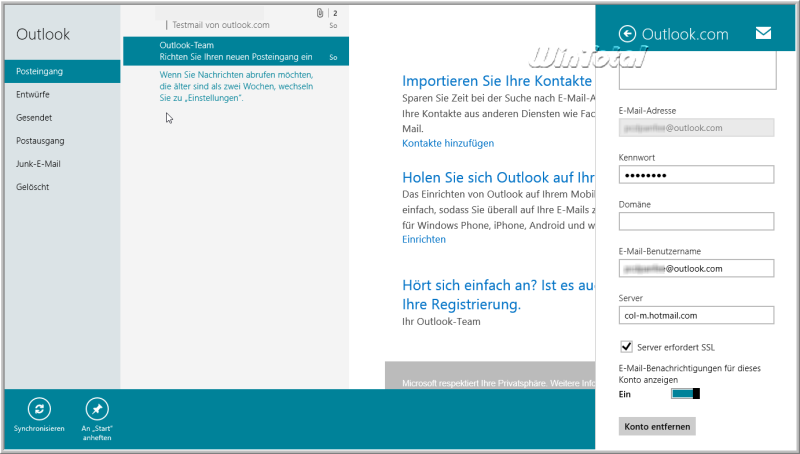The height and width of the screenshot is (454, 800).
Task: Switch off the E-Mail-Benachrichtigungen toggle
Action: [685, 393]
